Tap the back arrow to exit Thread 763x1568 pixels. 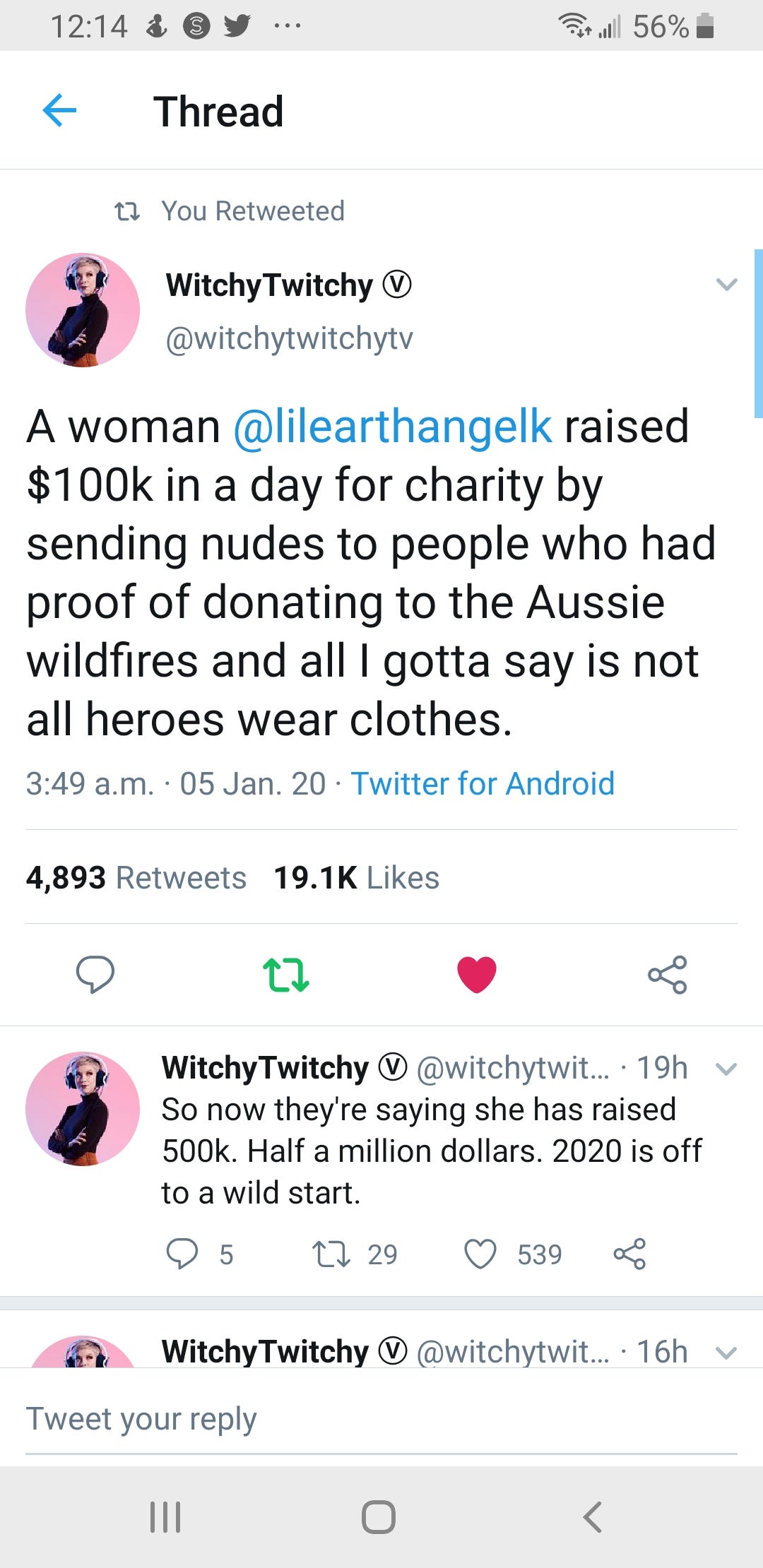tap(60, 110)
